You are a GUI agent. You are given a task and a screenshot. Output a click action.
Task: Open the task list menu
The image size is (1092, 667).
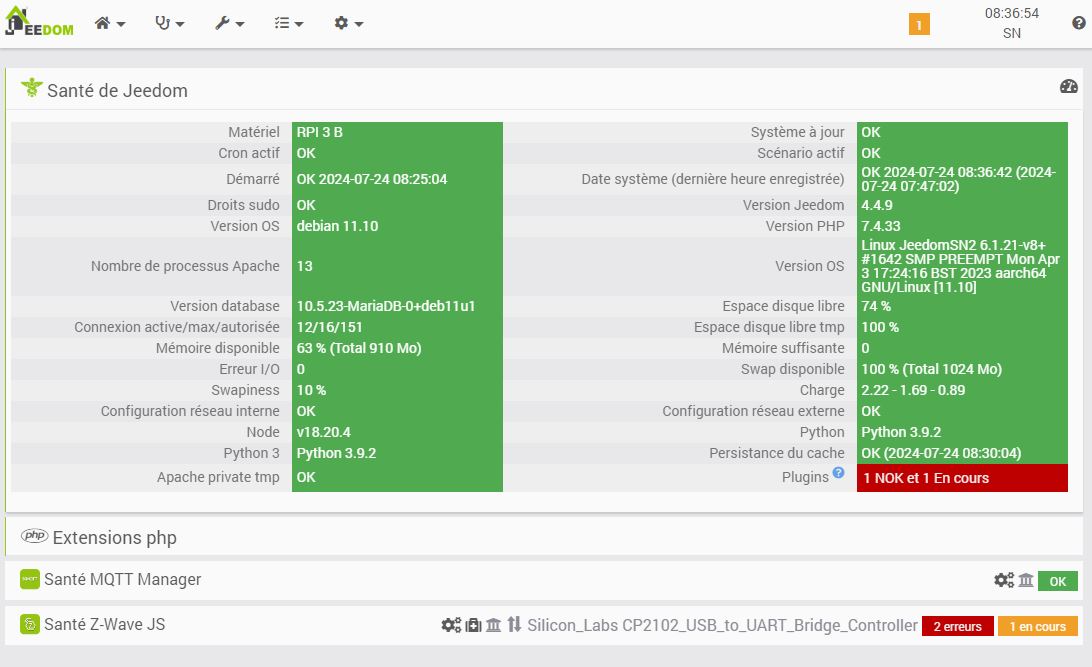coord(288,23)
